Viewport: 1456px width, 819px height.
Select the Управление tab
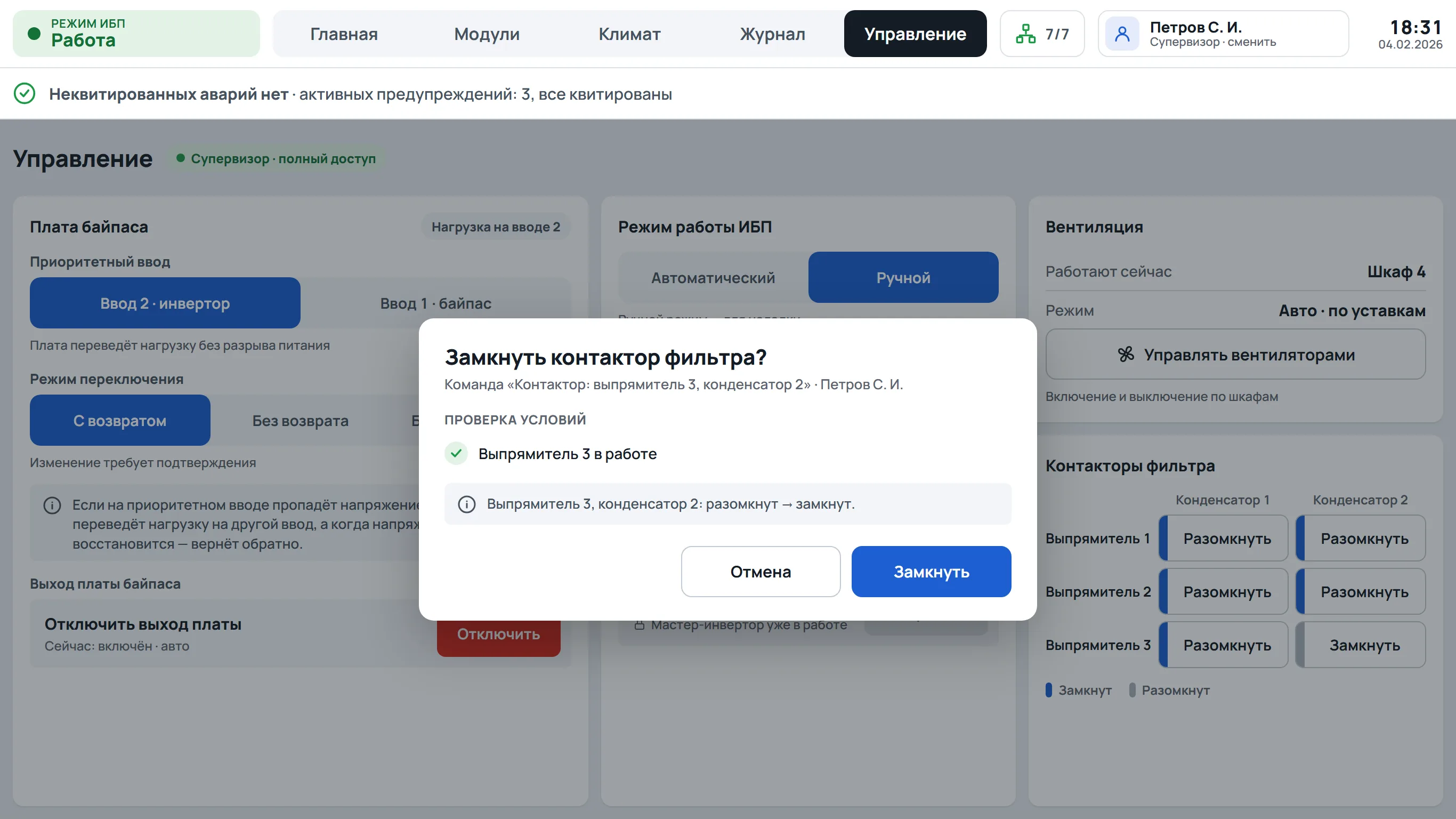pyautogui.click(x=915, y=34)
